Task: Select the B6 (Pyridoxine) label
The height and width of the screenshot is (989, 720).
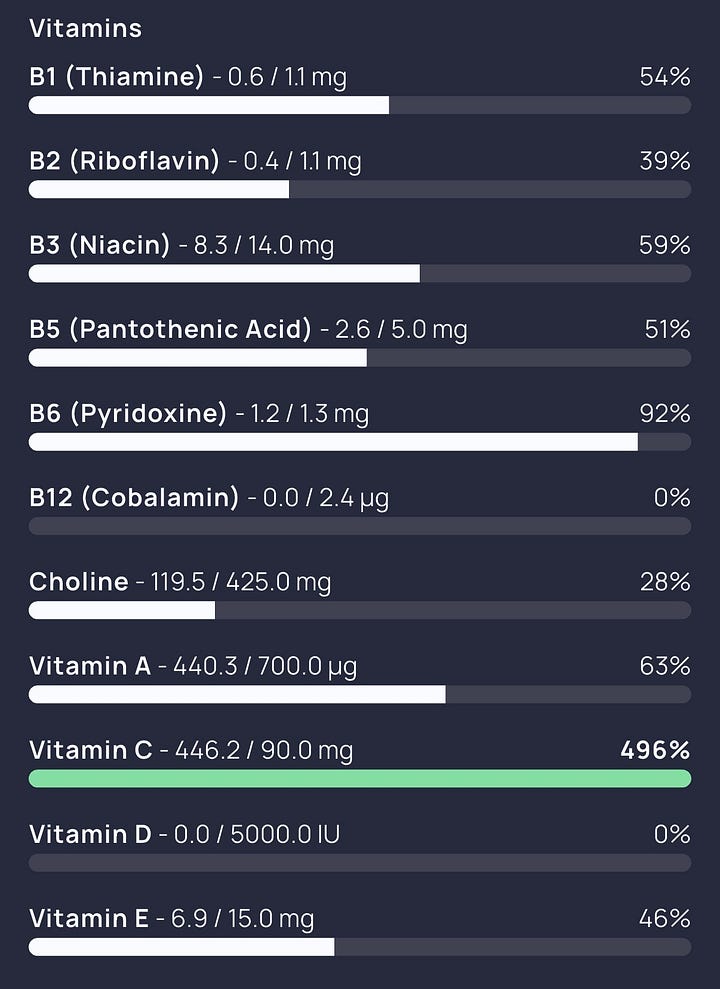Action: tap(127, 413)
